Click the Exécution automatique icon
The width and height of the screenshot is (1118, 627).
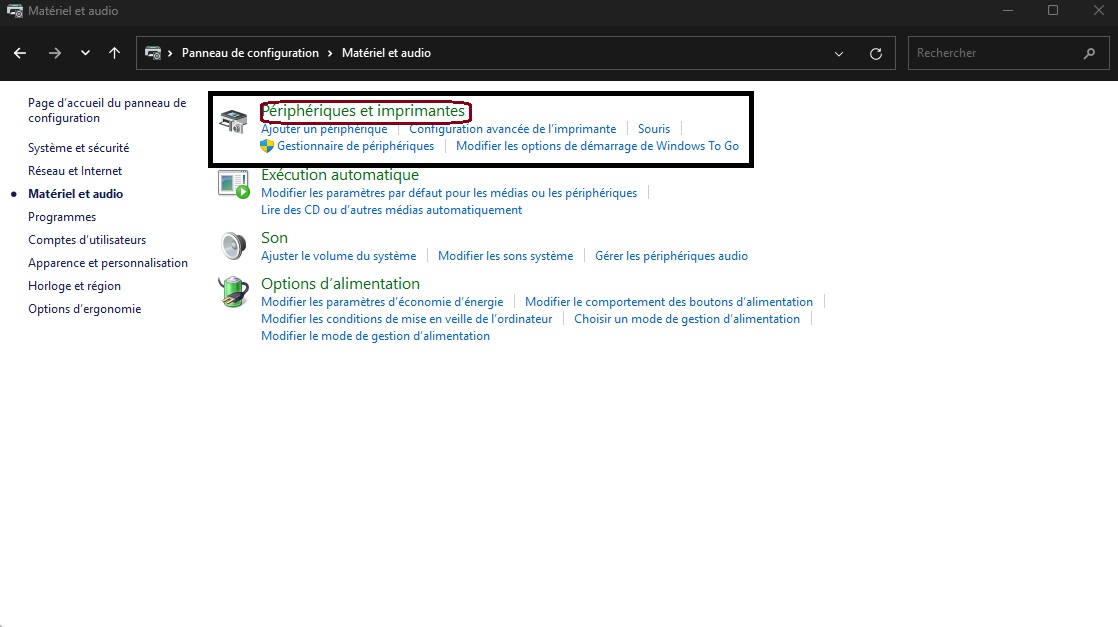click(x=233, y=184)
